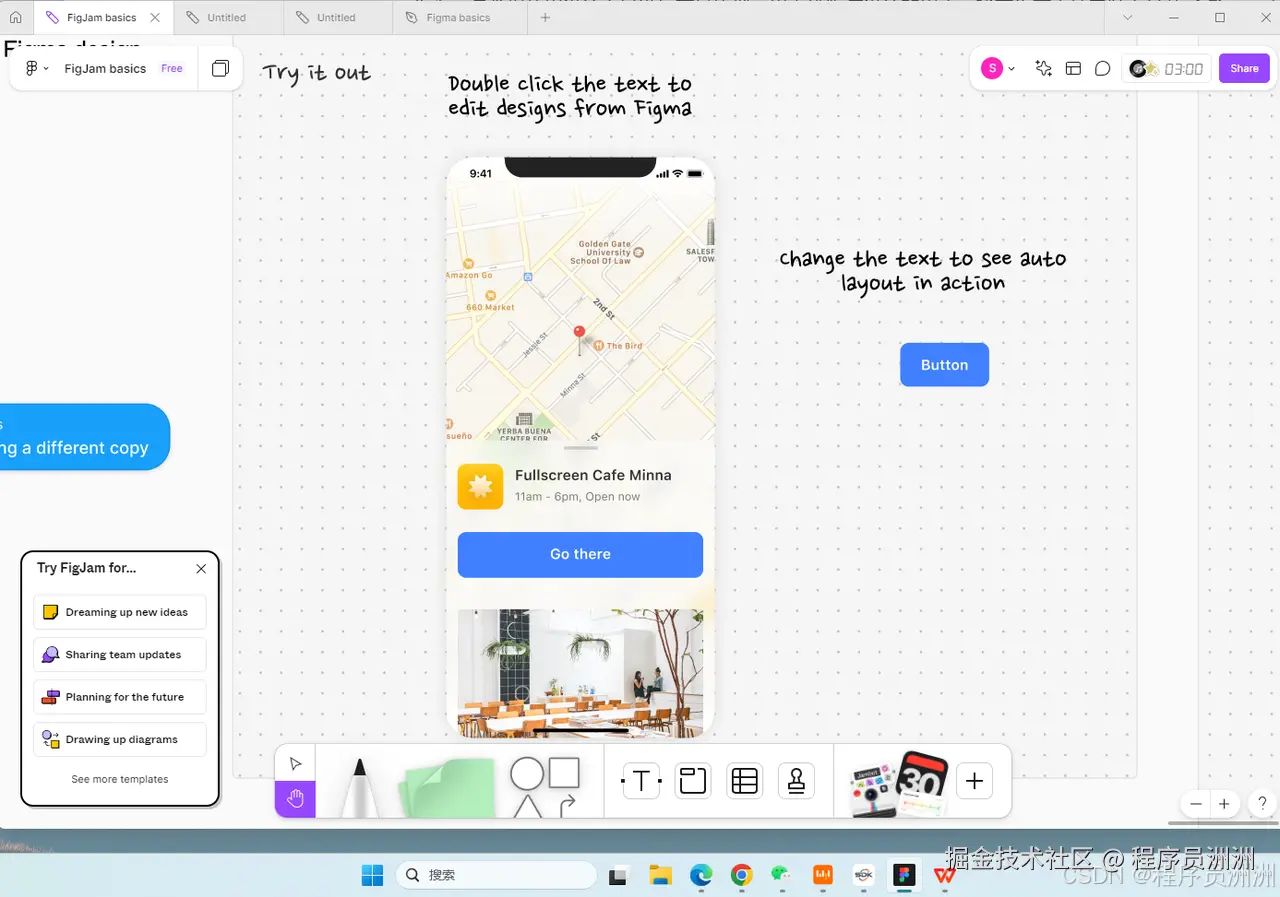Screen dimensions: 1280x897
Task: Open the Figma main menu dropdown
Action: [37, 68]
